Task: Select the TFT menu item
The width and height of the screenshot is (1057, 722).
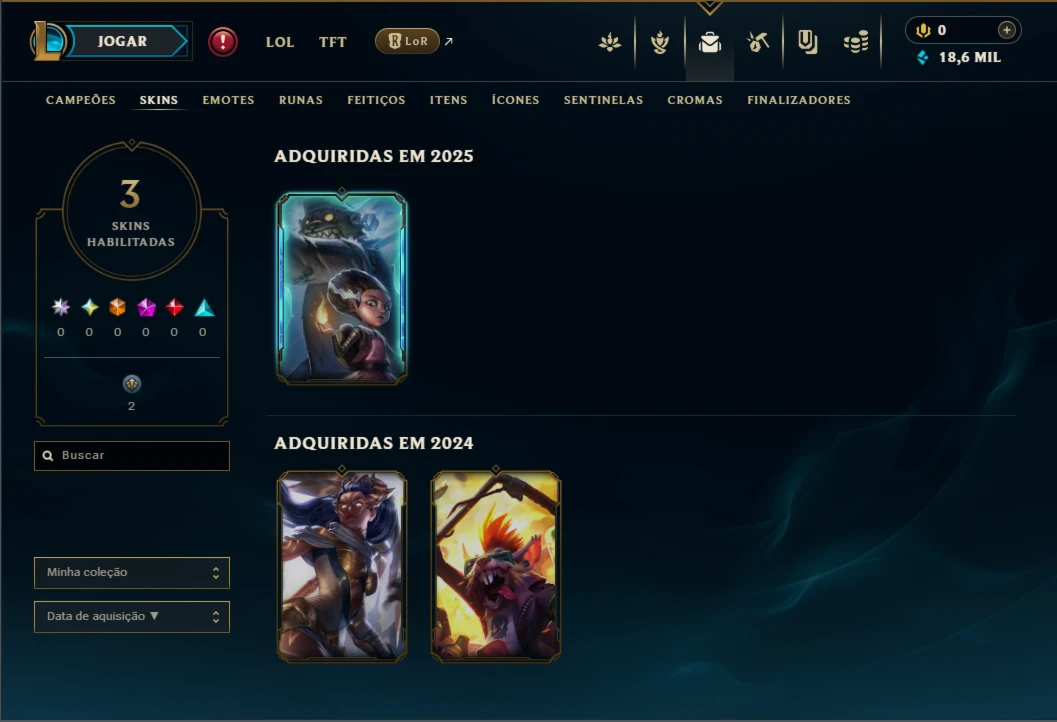Action: pyautogui.click(x=332, y=42)
